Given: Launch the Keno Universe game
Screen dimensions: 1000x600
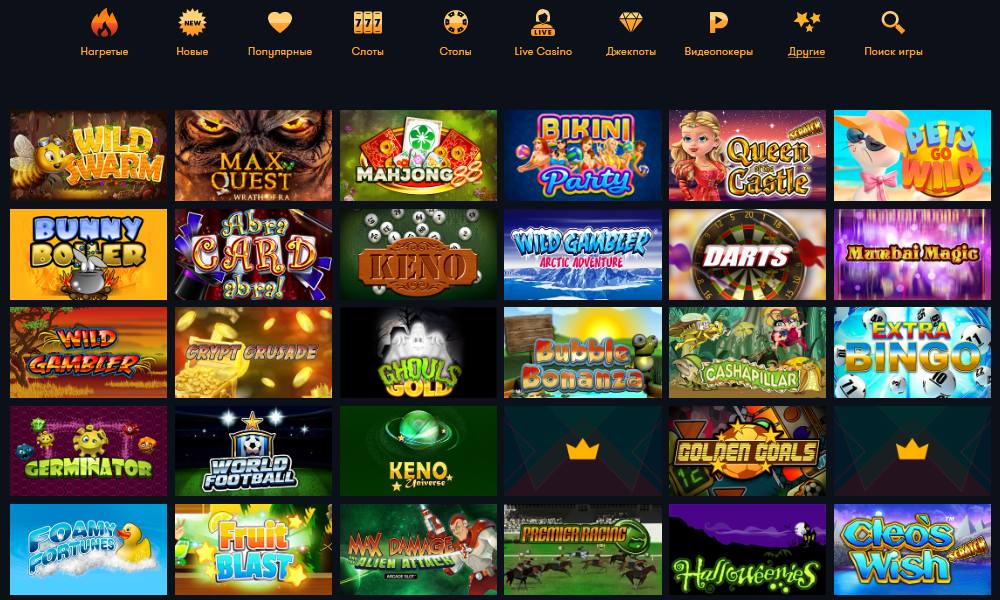Looking at the screenshot, I should point(418,451).
